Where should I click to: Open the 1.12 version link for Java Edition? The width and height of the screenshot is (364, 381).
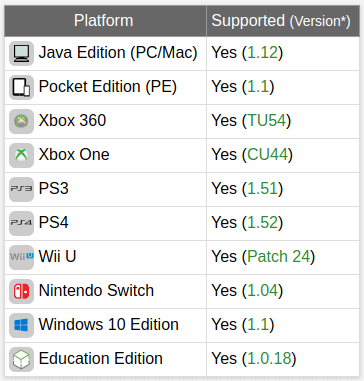[262, 53]
